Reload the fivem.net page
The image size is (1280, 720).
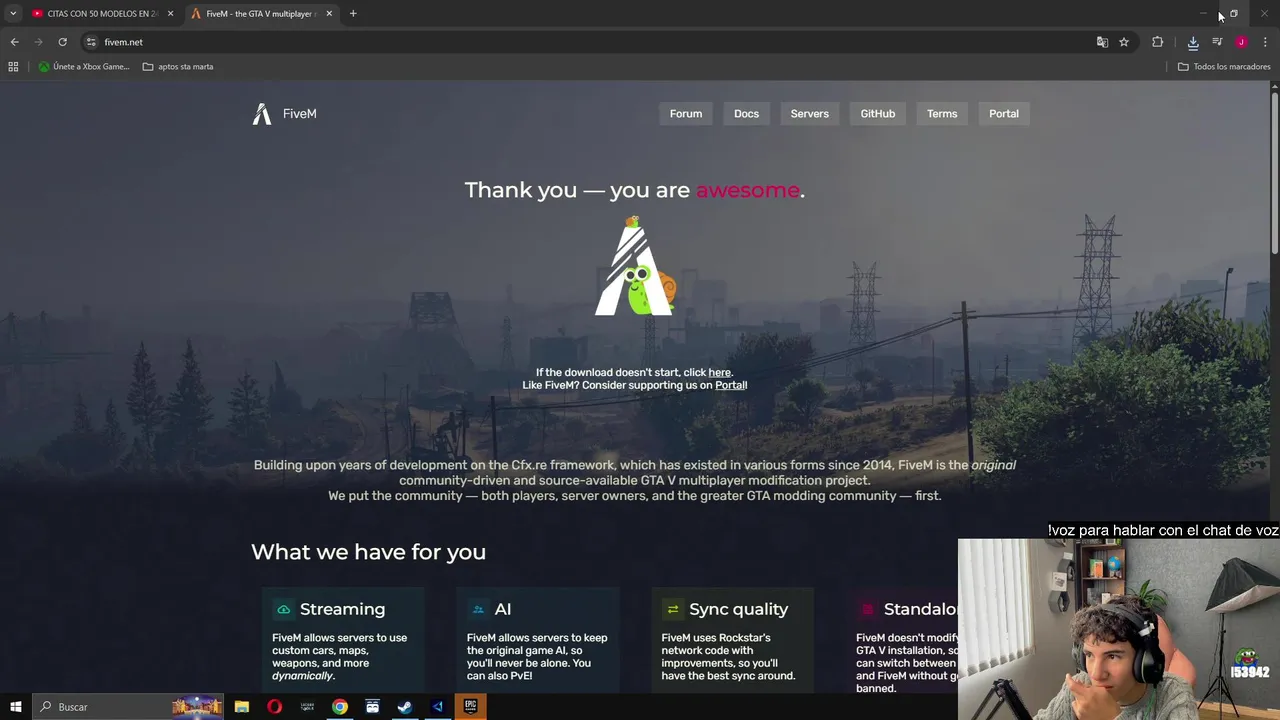click(x=62, y=42)
